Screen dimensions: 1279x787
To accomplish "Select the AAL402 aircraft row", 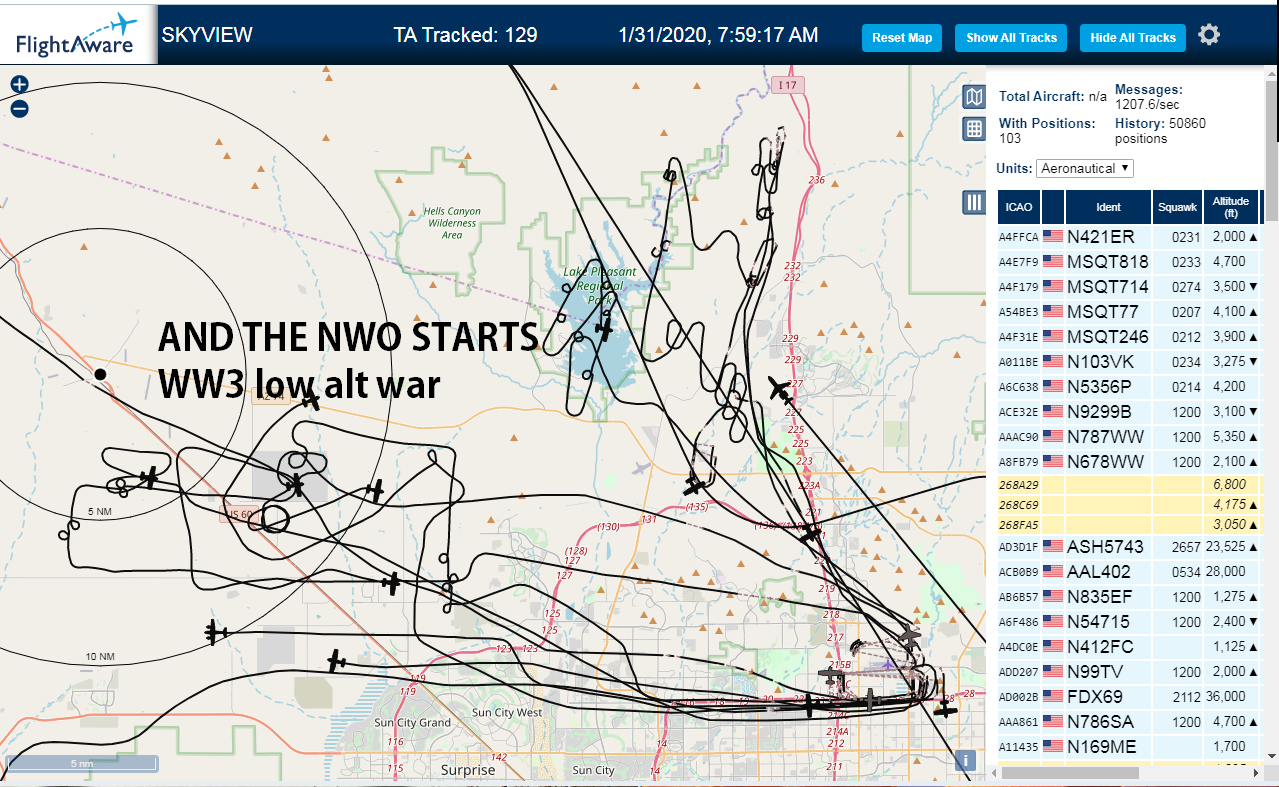I will click(x=1129, y=572).
